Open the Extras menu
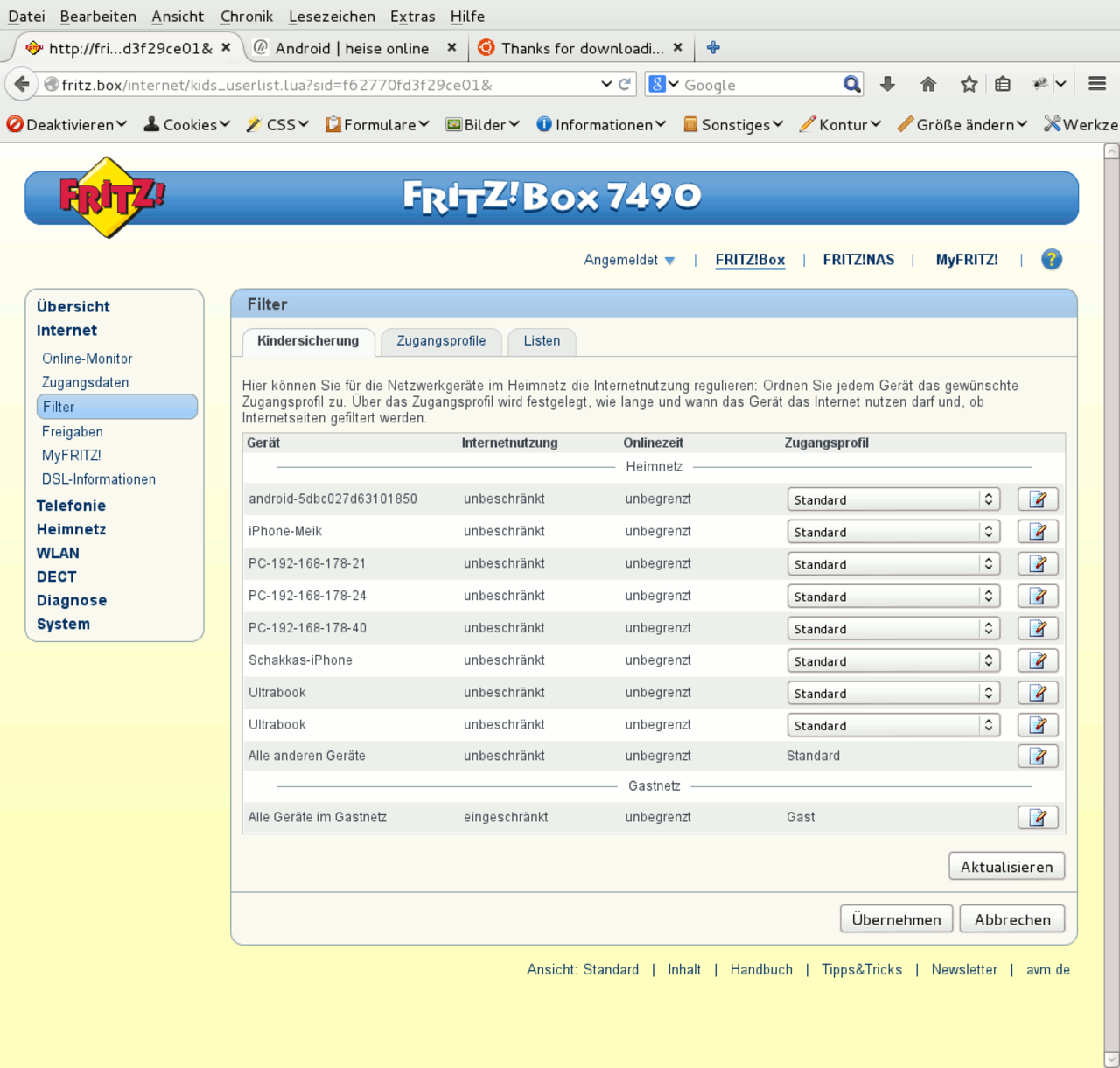The image size is (1120, 1068). pyautogui.click(x=413, y=17)
